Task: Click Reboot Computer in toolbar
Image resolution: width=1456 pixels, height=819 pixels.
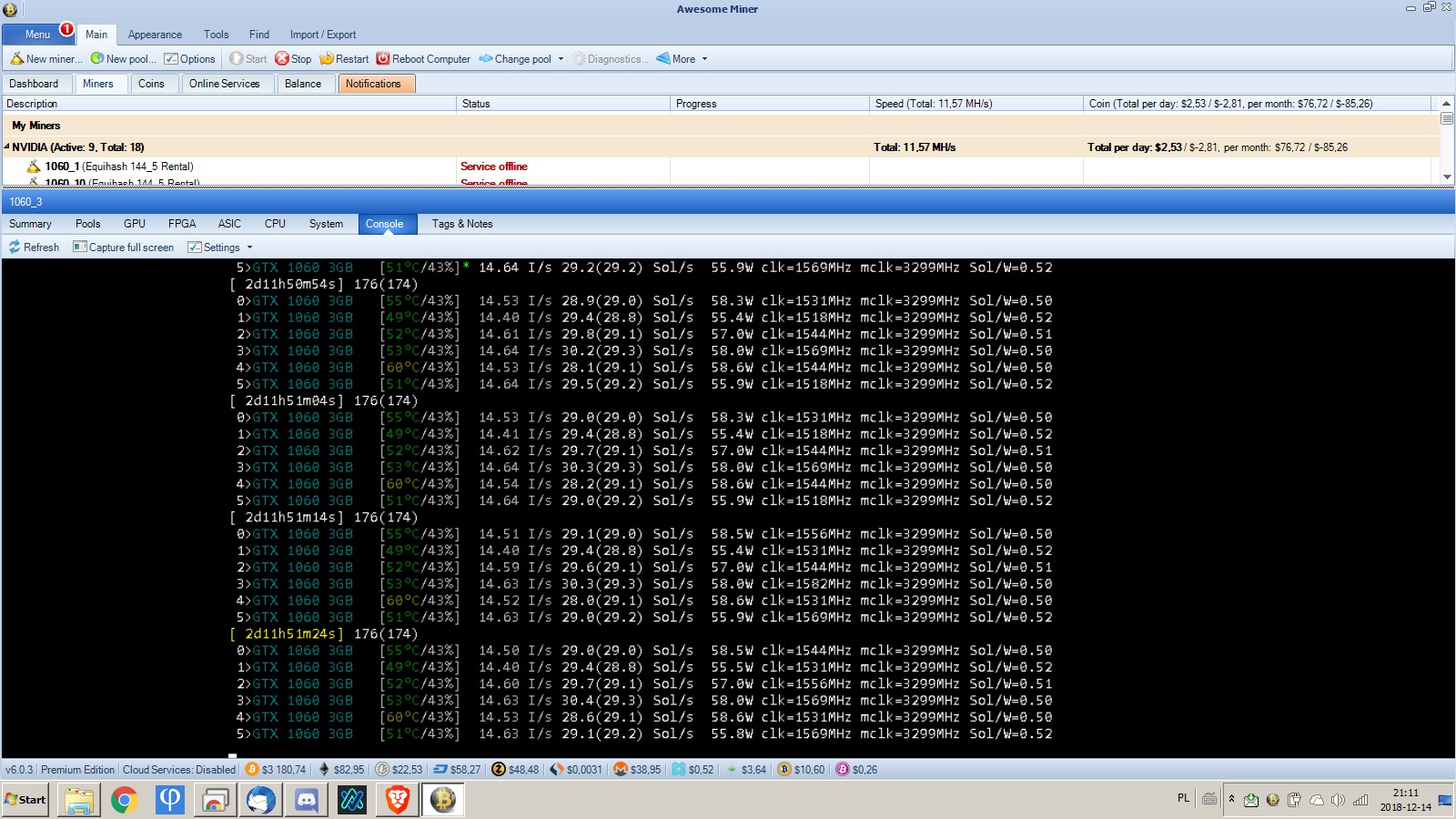Action: tap(423, 59)
